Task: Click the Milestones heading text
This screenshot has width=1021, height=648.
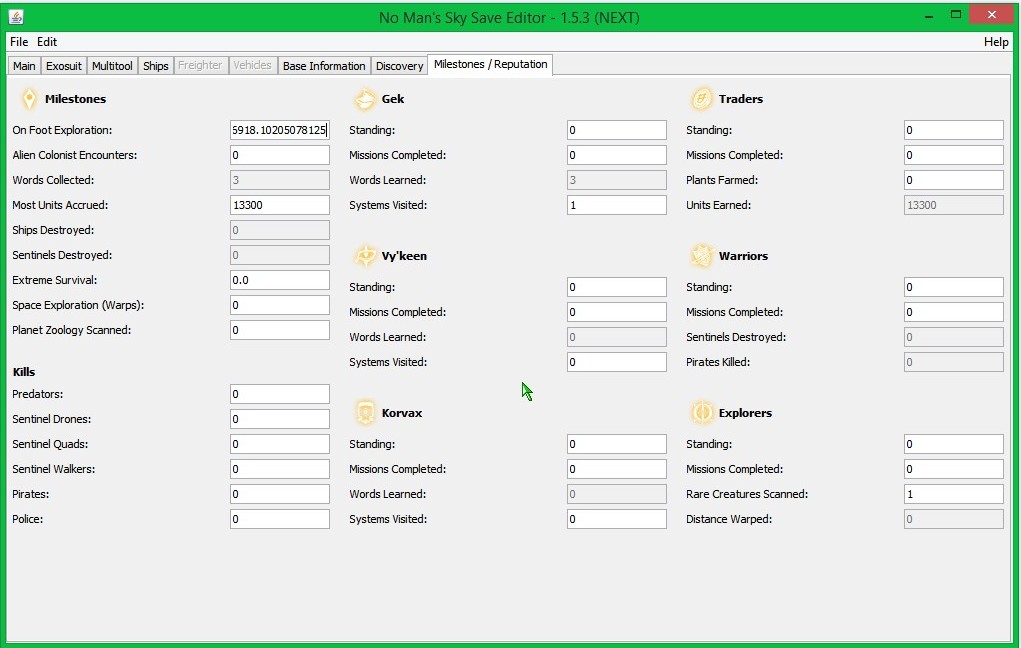Action: click(x=76, y=99)
